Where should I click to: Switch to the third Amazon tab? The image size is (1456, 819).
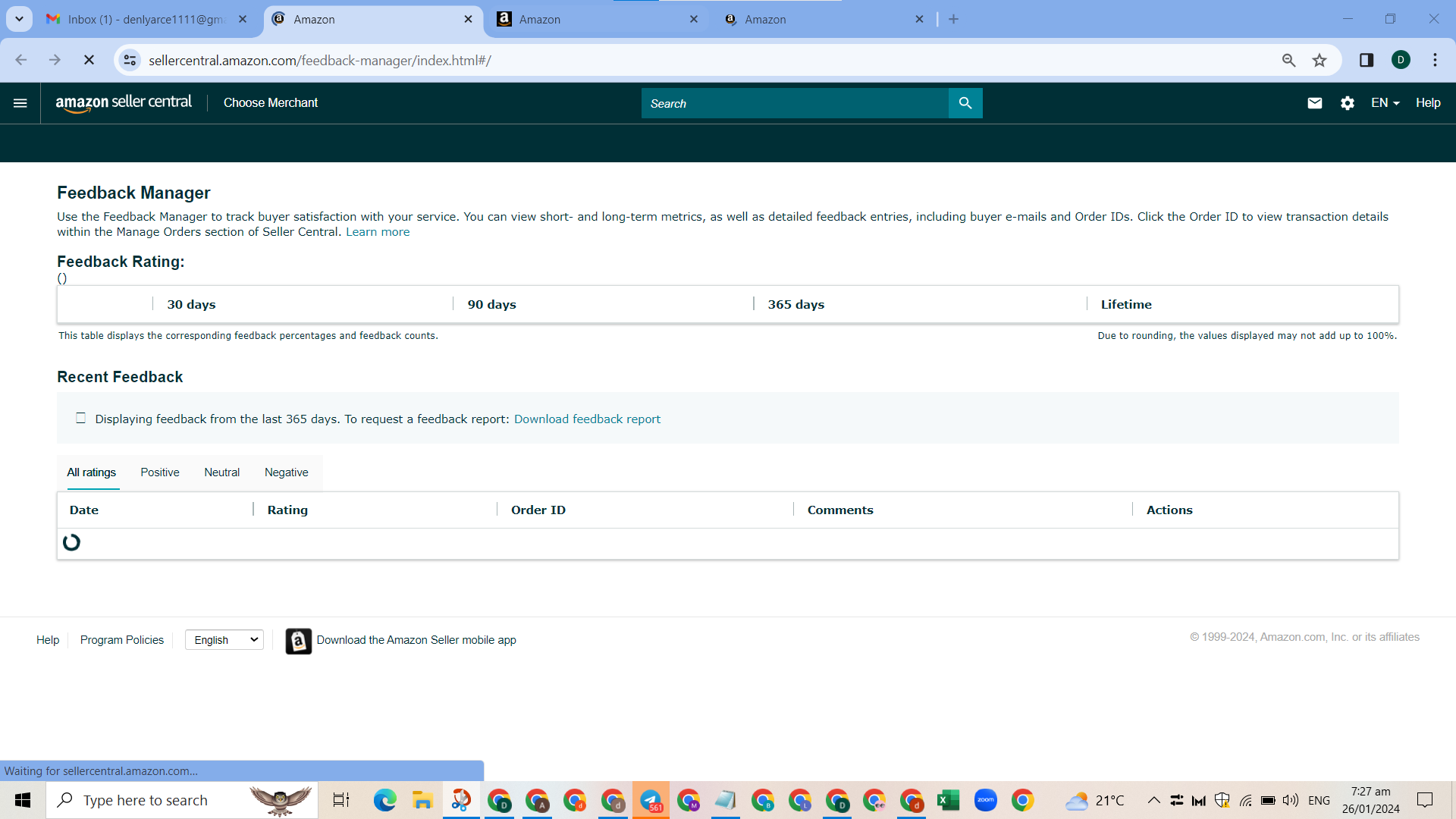coord(824,20)
